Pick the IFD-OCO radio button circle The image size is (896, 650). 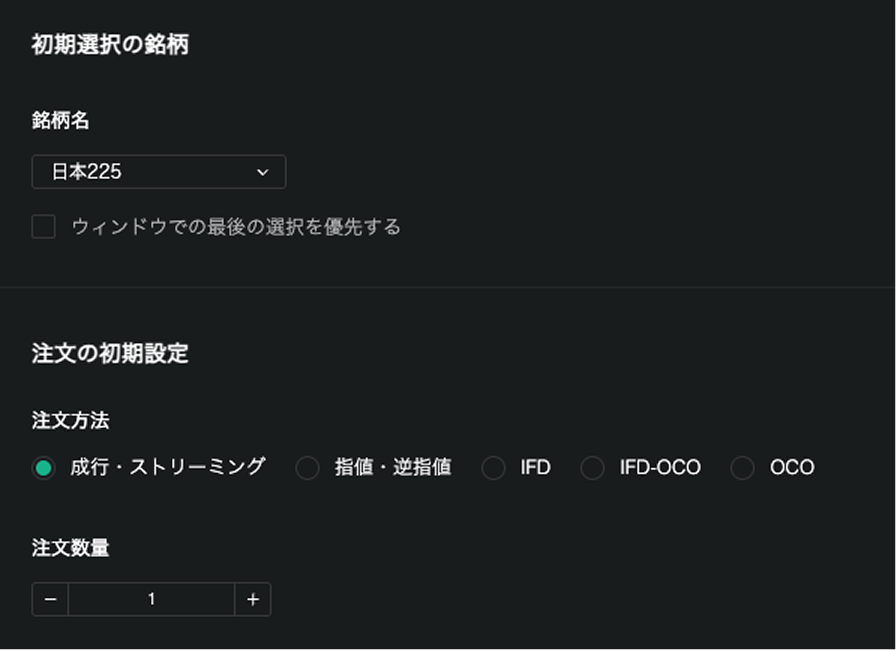point(593,468)
